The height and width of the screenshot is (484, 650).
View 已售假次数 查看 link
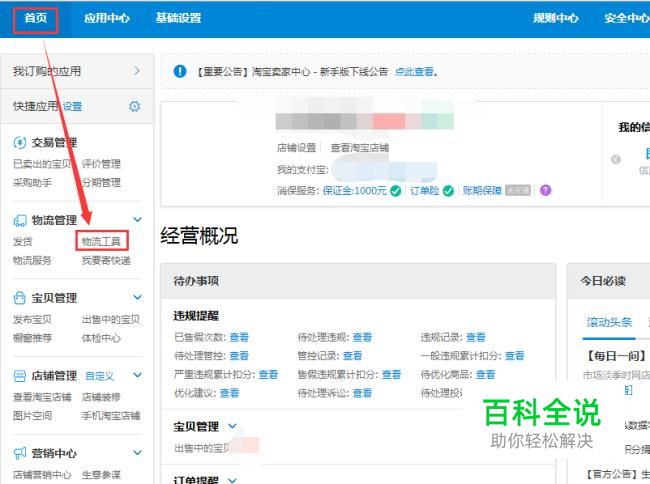pyautogui.click(x=239, y=337)
